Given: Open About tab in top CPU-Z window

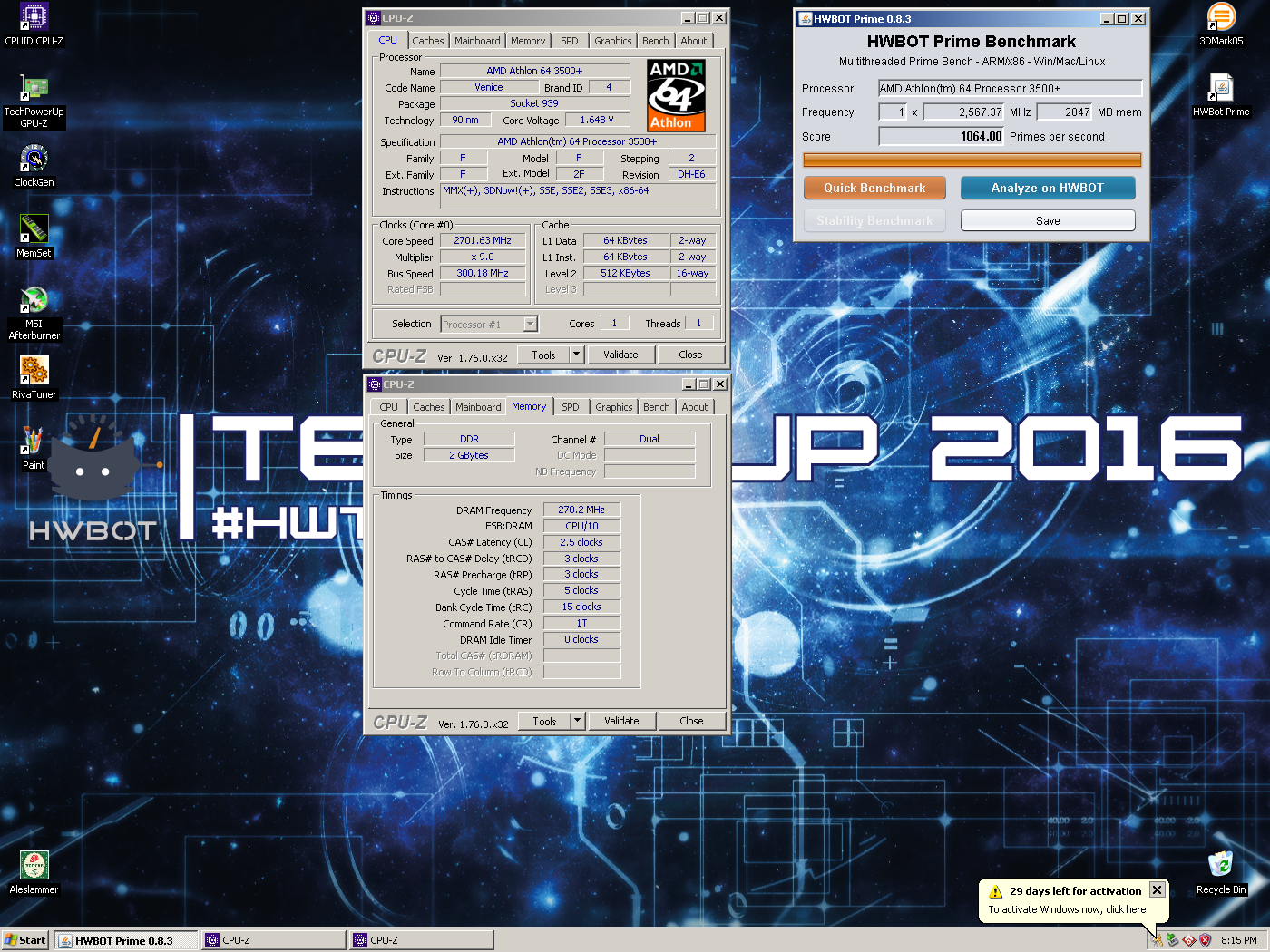Looking at the screenshot, I should (x=694, y=41).
